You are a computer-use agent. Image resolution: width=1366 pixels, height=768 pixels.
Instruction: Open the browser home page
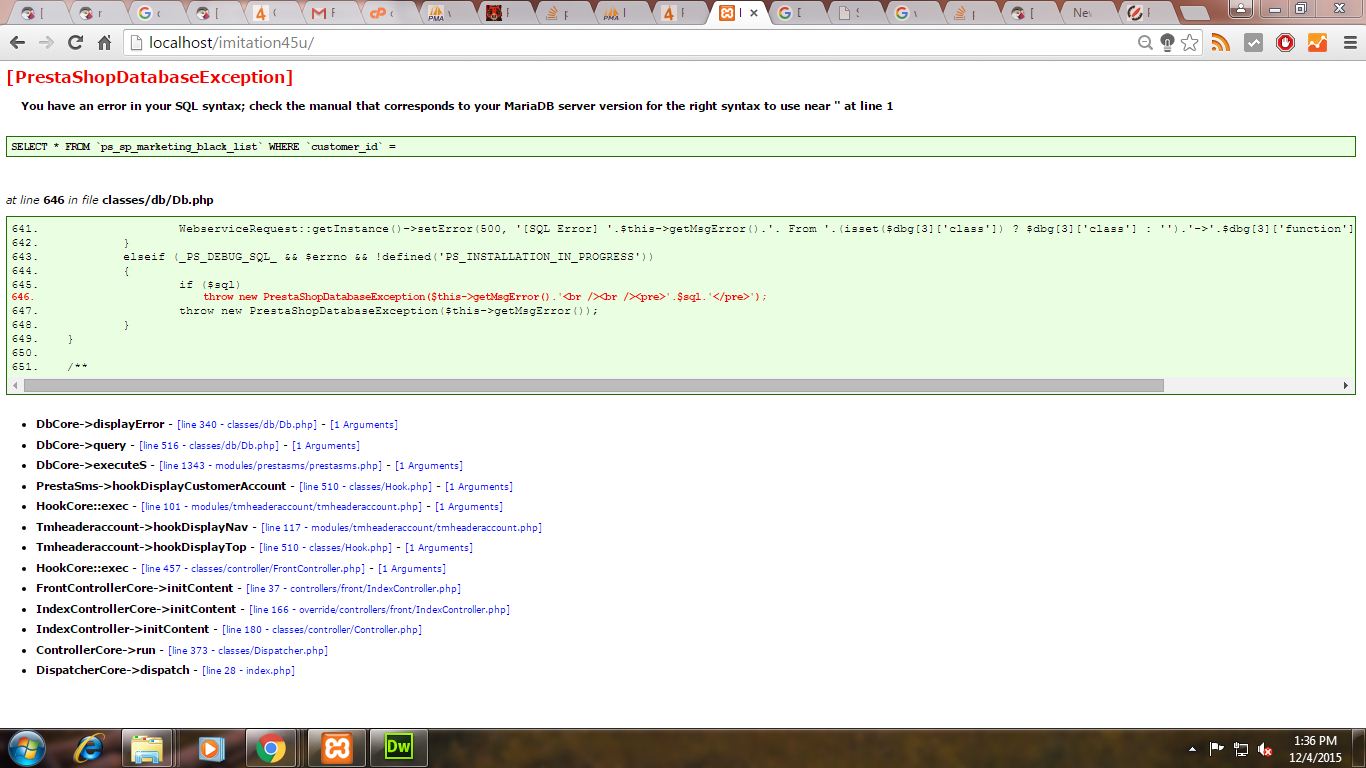[104, 43]
